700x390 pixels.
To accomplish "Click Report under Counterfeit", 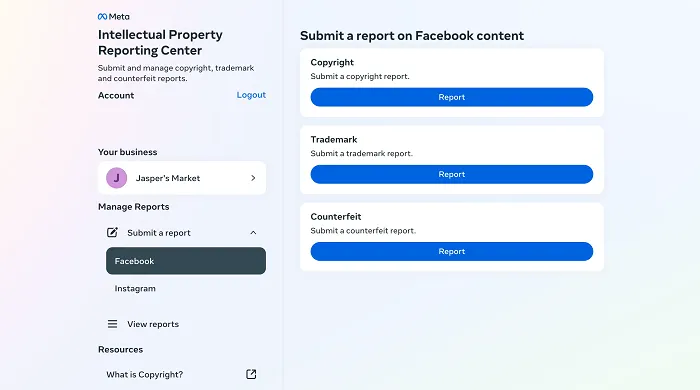I will pos(452,252).
